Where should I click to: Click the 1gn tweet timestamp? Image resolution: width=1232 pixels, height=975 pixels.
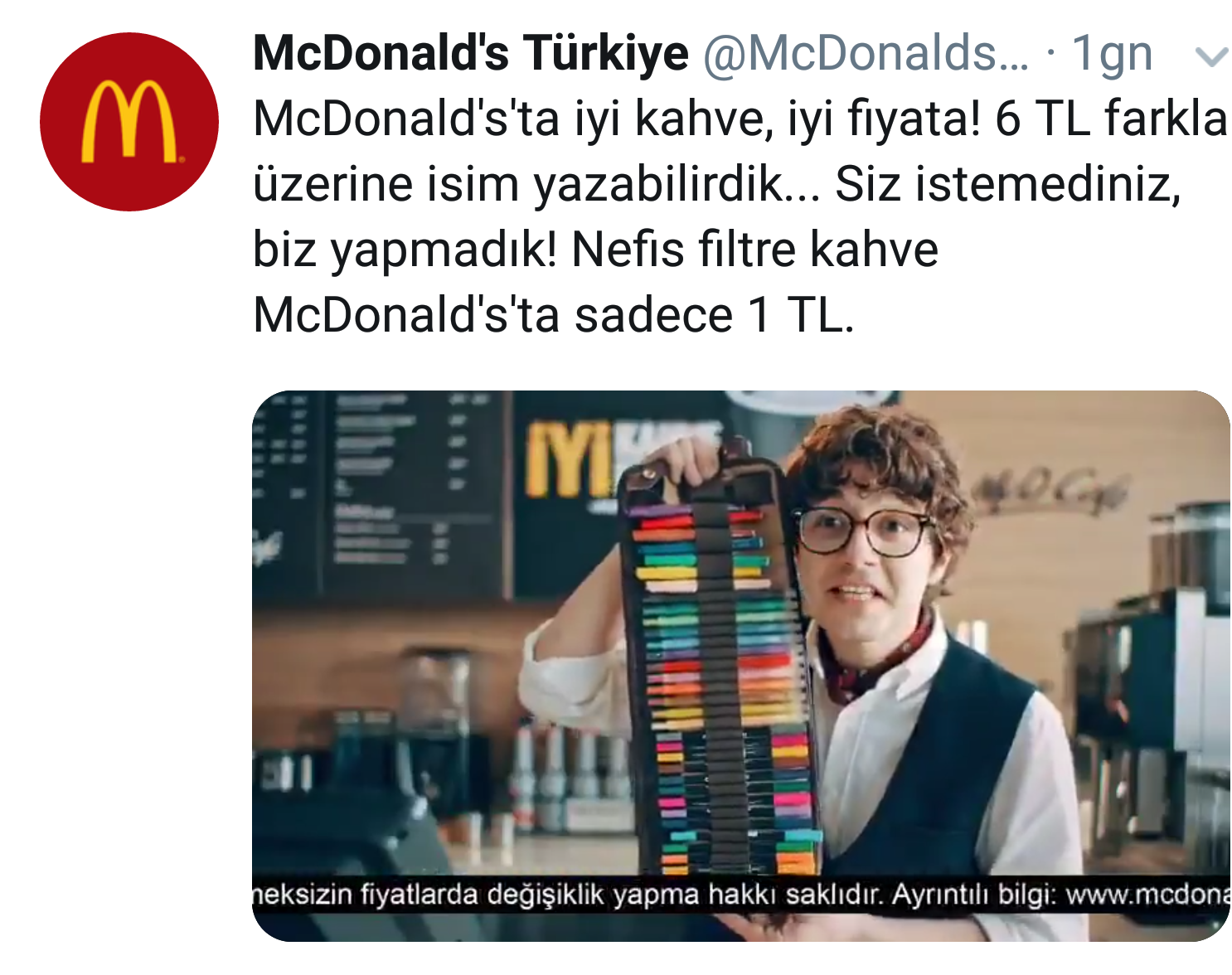pos(1112,55)
